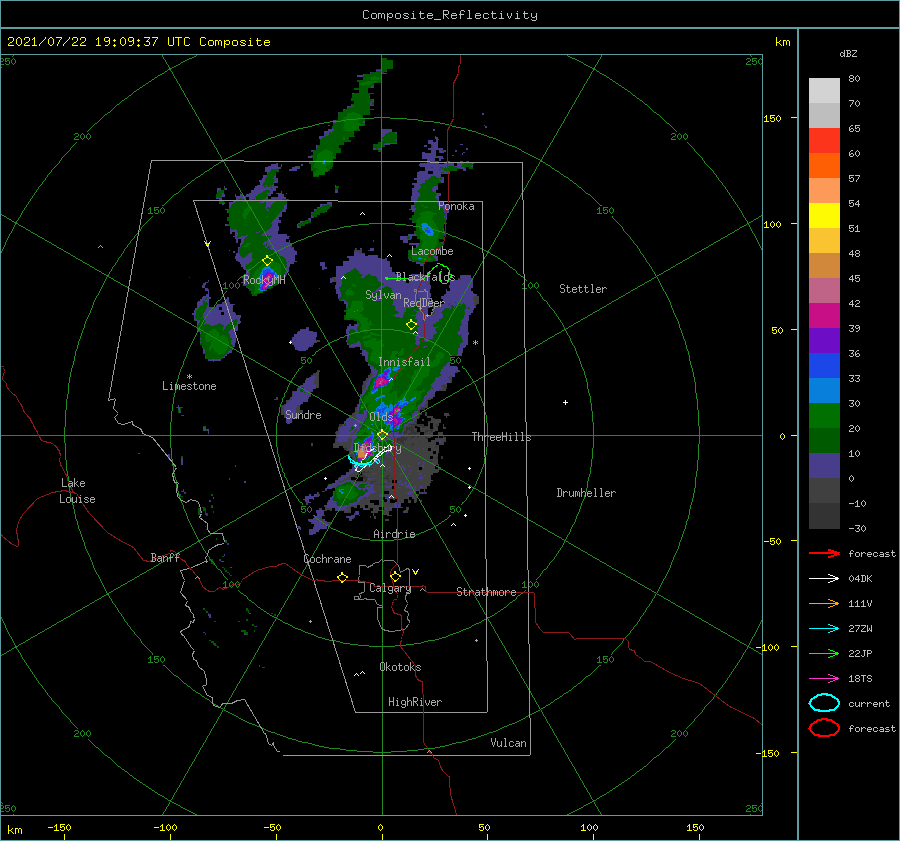Click the Sylvan label

[x=383, y=295]
